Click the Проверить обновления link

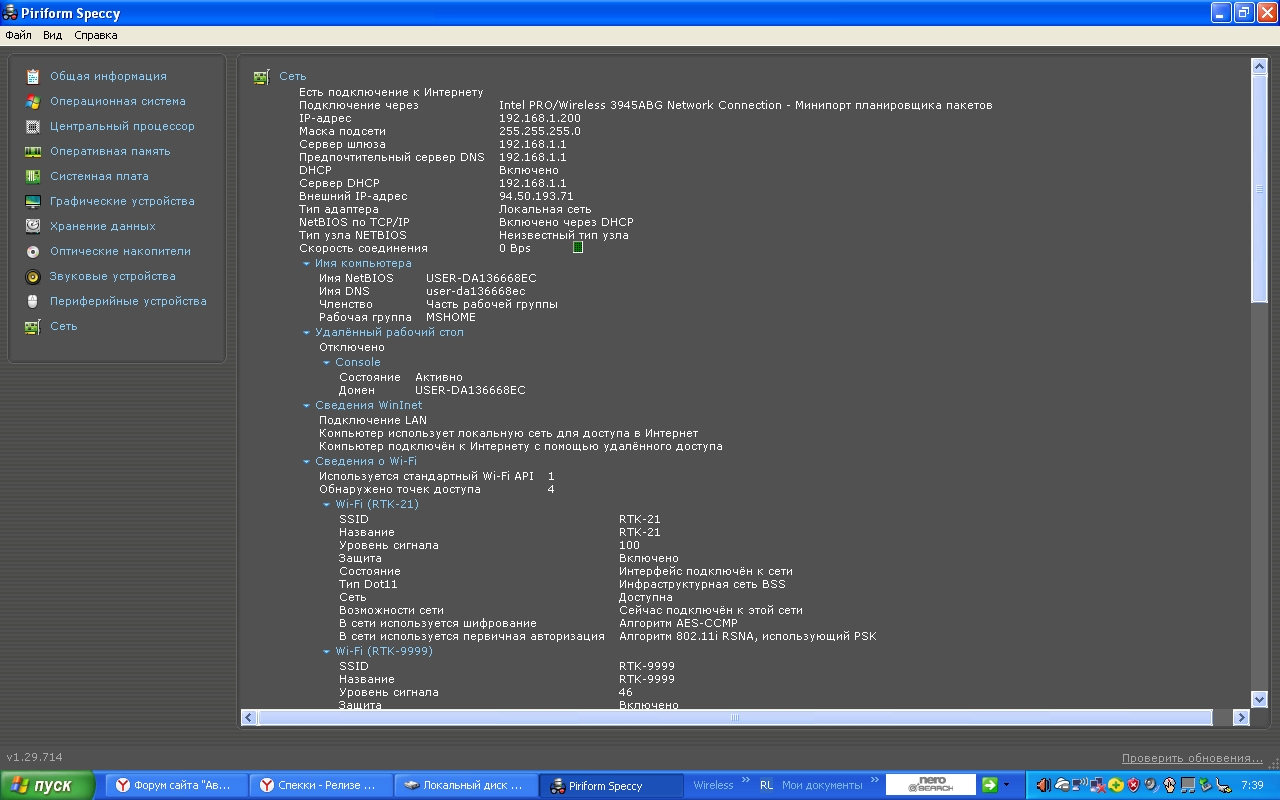pos(1192,758)
